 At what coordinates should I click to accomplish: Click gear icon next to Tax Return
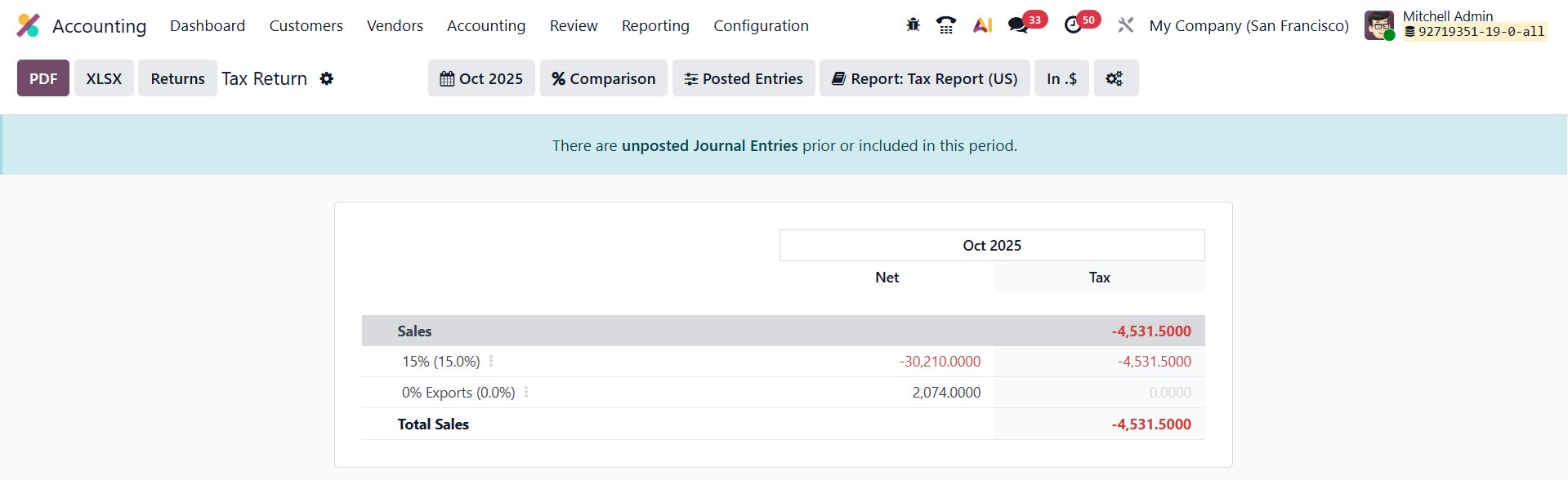tap(327, 78)
